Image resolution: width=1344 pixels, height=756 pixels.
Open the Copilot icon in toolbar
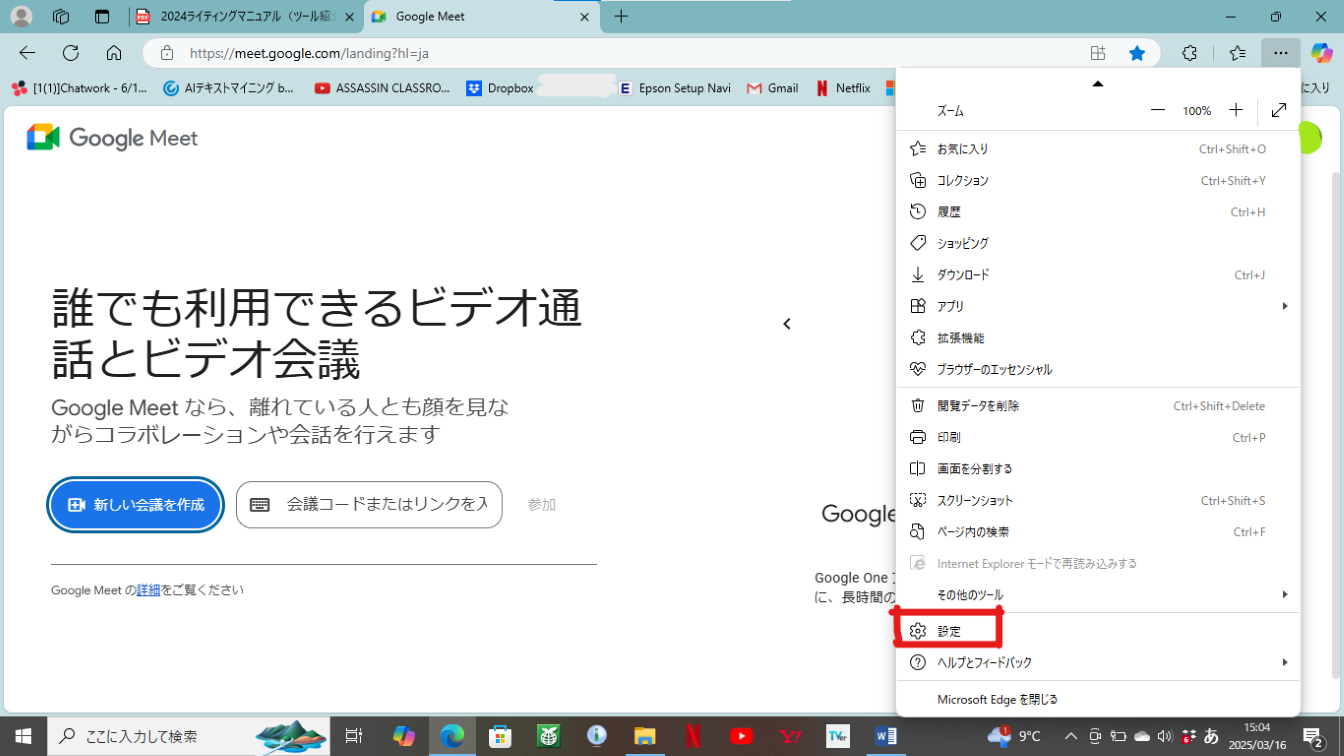coord(1322,53)
